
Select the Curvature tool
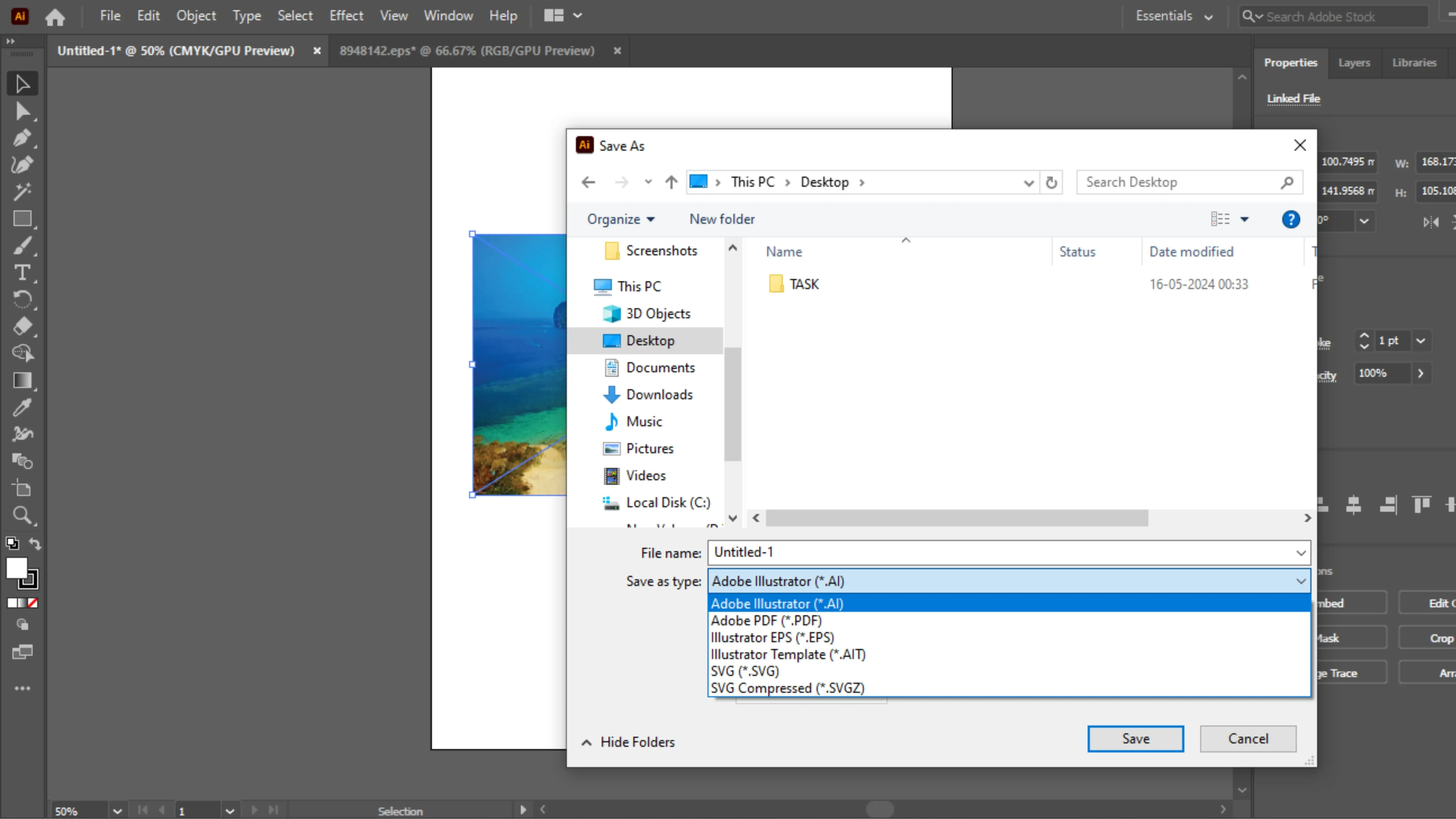click(x=23, y=165)
